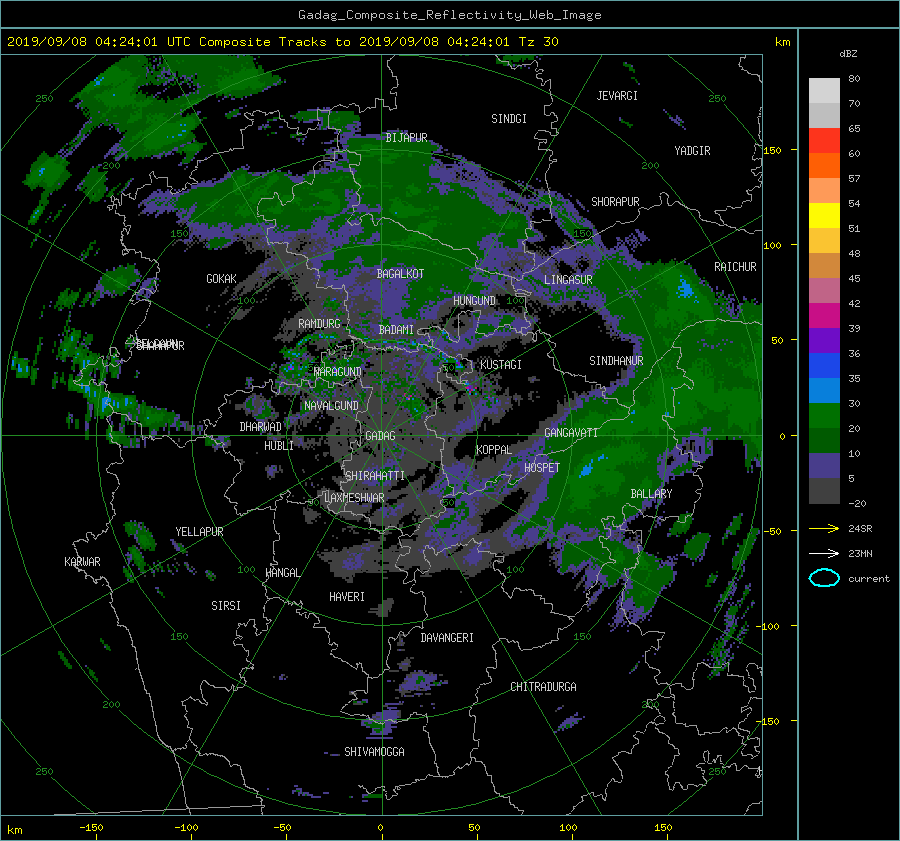Select the HAVERI city label

(x=347, y=597)
